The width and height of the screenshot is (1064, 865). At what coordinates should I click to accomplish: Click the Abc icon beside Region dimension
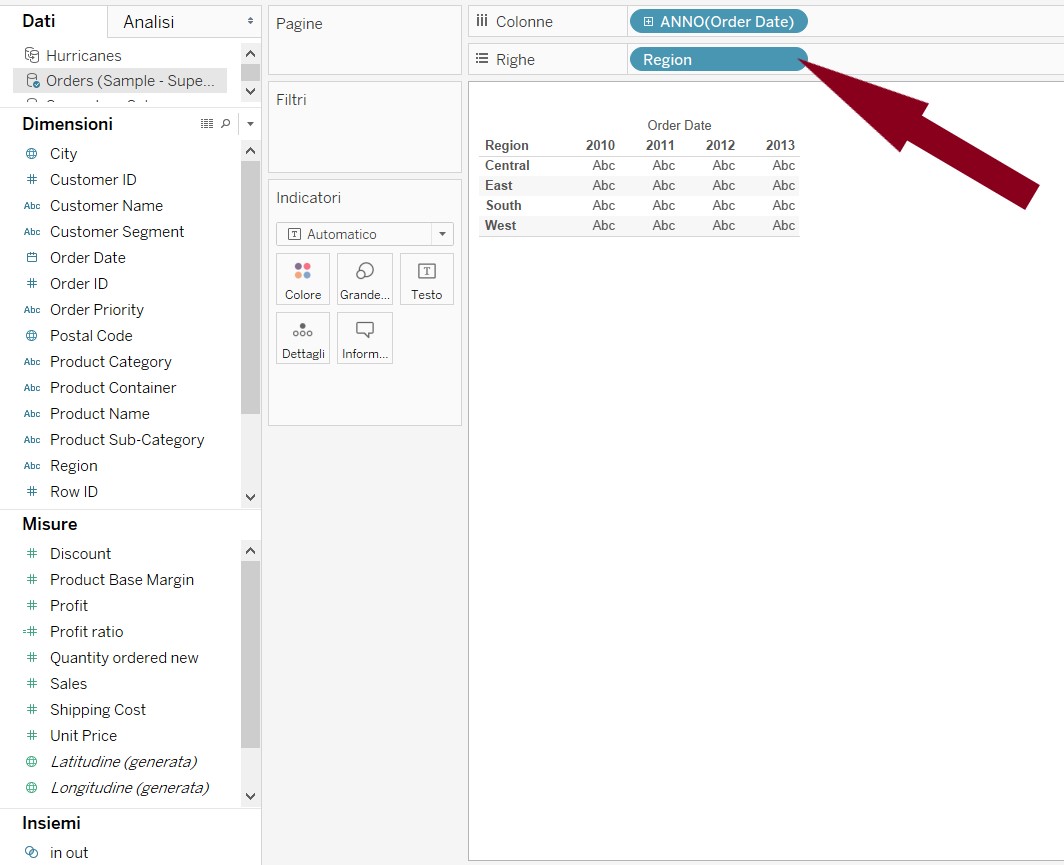33,465
